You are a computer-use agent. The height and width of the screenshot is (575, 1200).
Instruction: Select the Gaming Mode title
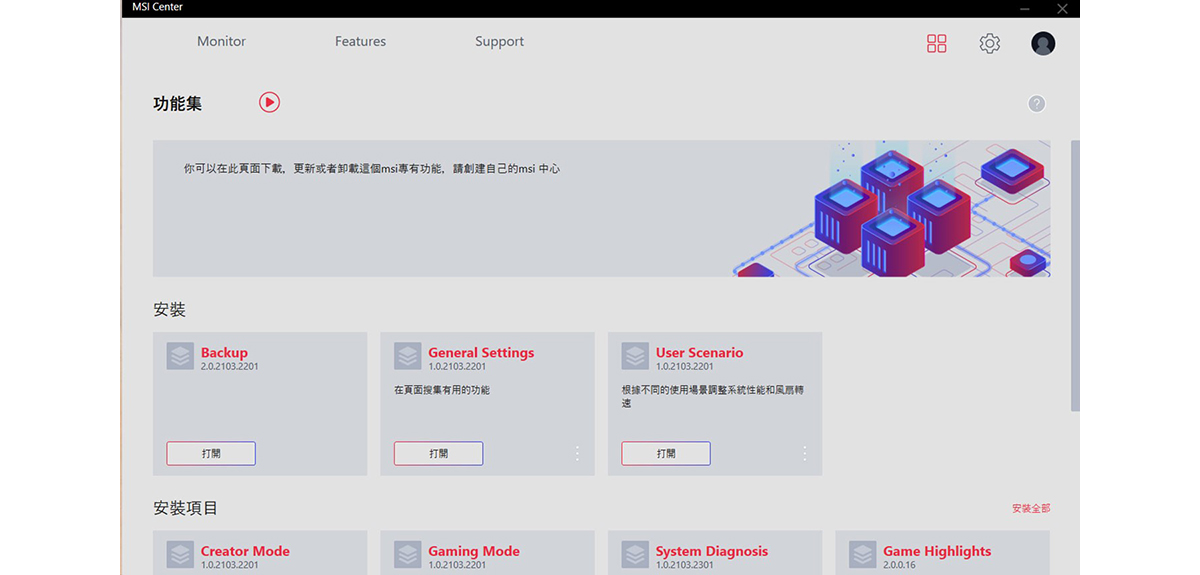473,551
